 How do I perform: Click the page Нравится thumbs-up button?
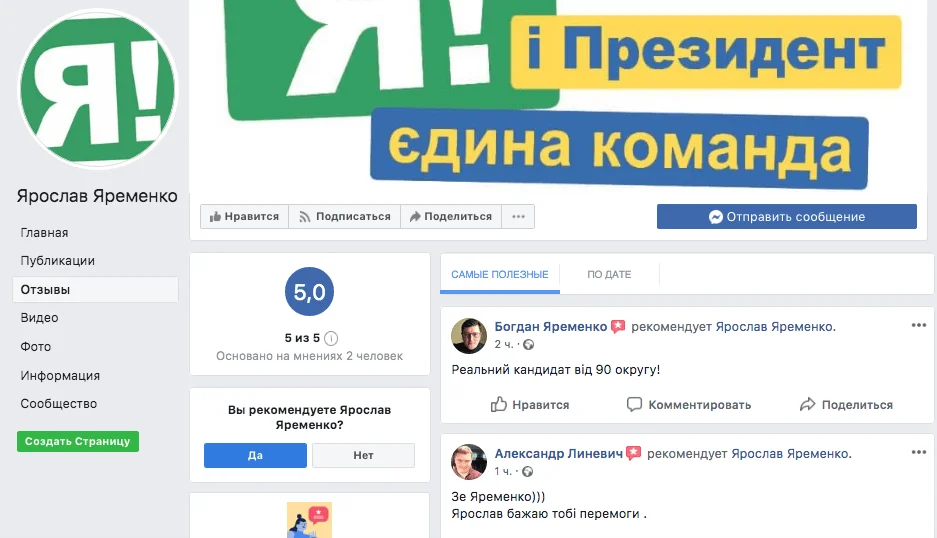(244, 216)
